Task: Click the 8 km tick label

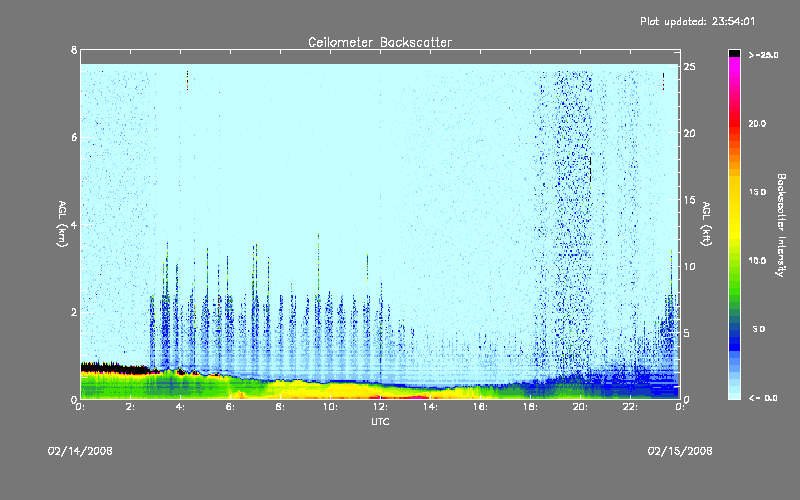Action: click(x=74, y=50)
